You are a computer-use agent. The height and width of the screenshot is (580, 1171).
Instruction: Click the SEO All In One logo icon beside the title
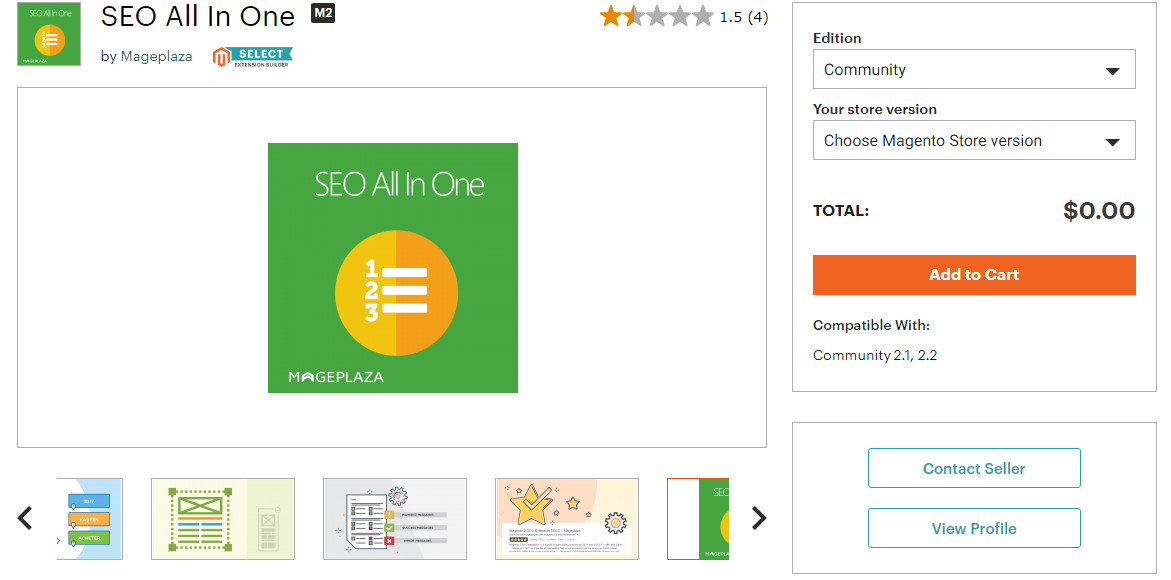pos(49,34)
